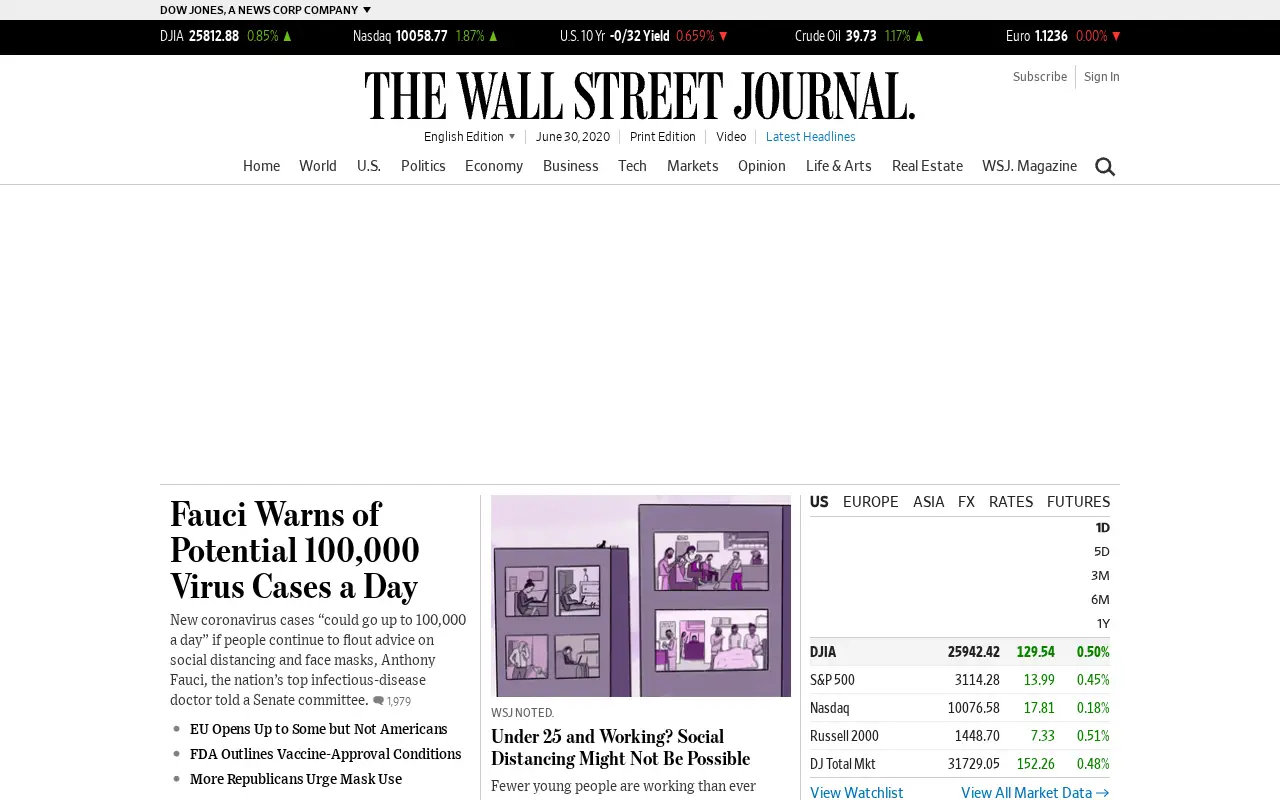This screenshot has height=800, width=1280.
Task: Select the Markets navigation item
Action: click(692, 166)
